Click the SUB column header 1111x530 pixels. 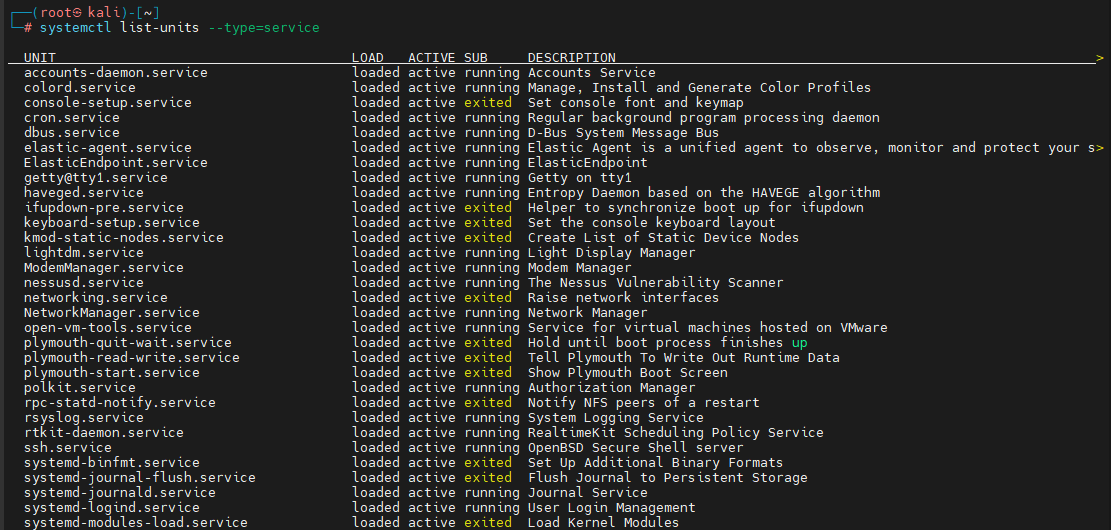pos(476,58)
